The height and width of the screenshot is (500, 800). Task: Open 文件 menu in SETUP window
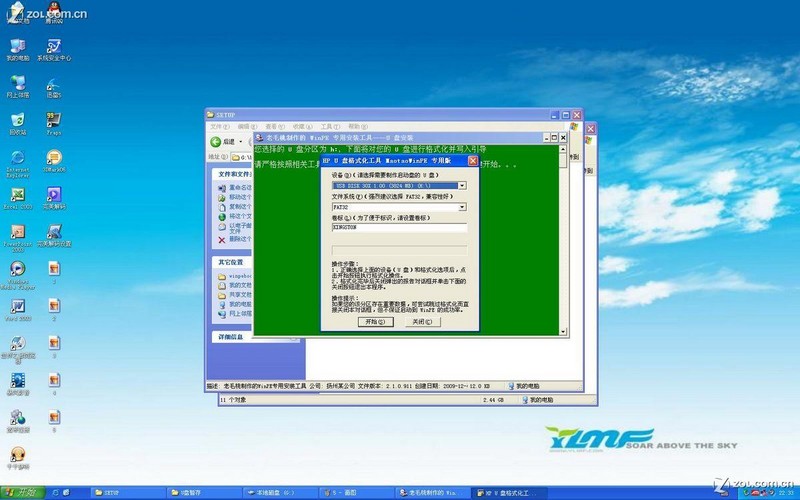click(219, 127)
